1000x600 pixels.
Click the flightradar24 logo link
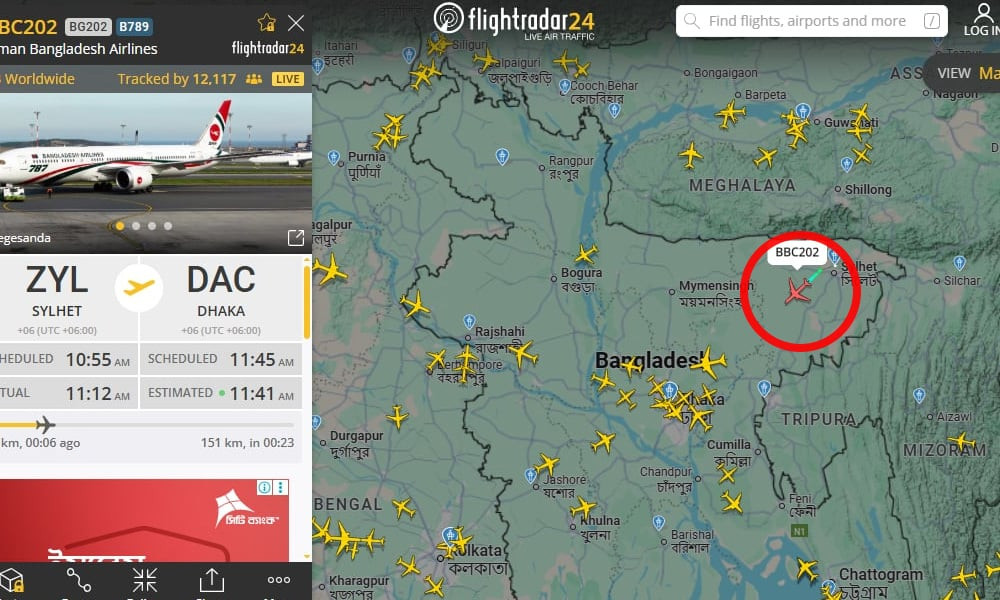514,21
